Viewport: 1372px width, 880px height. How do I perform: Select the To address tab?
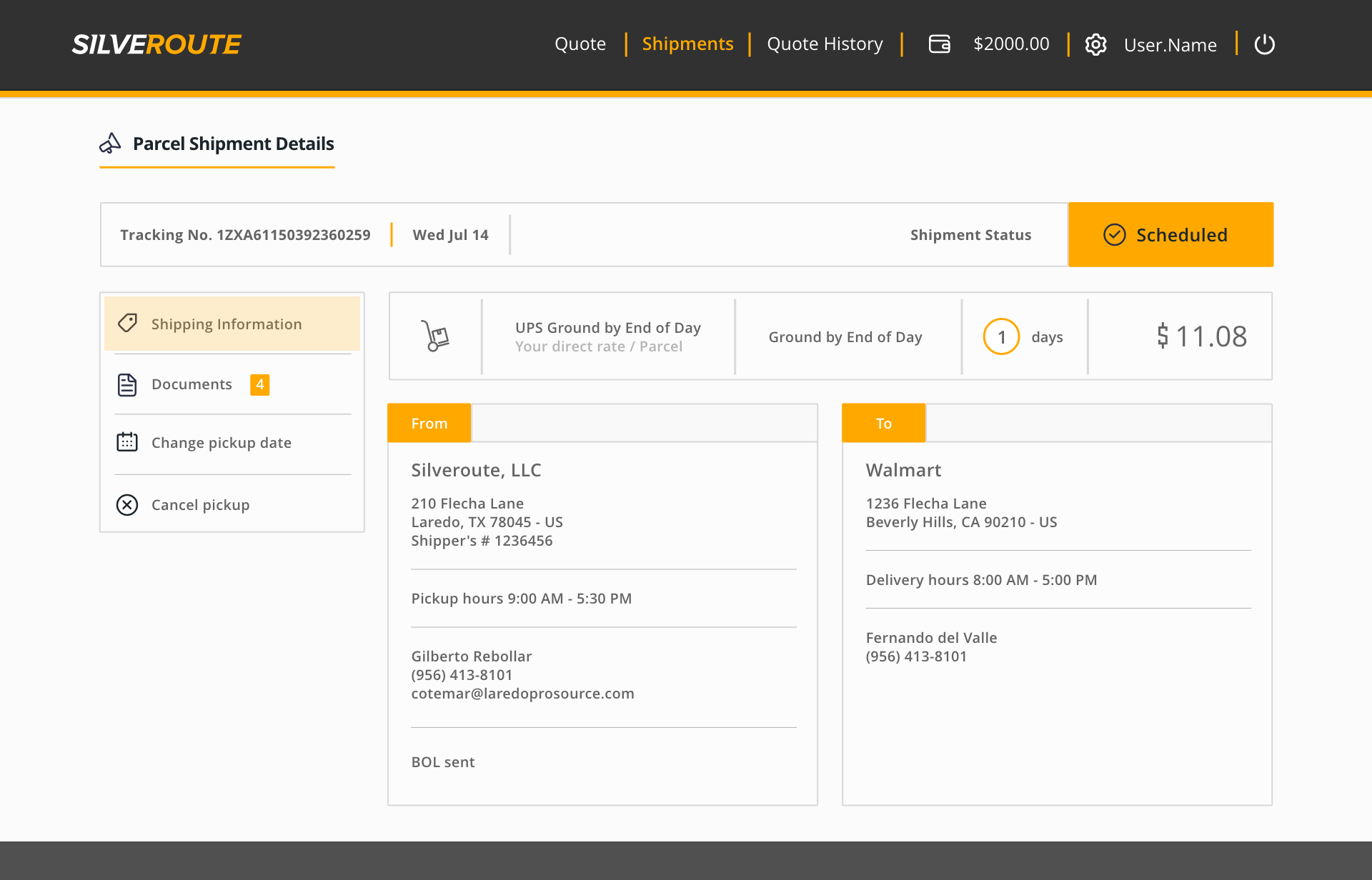(883, 423)
